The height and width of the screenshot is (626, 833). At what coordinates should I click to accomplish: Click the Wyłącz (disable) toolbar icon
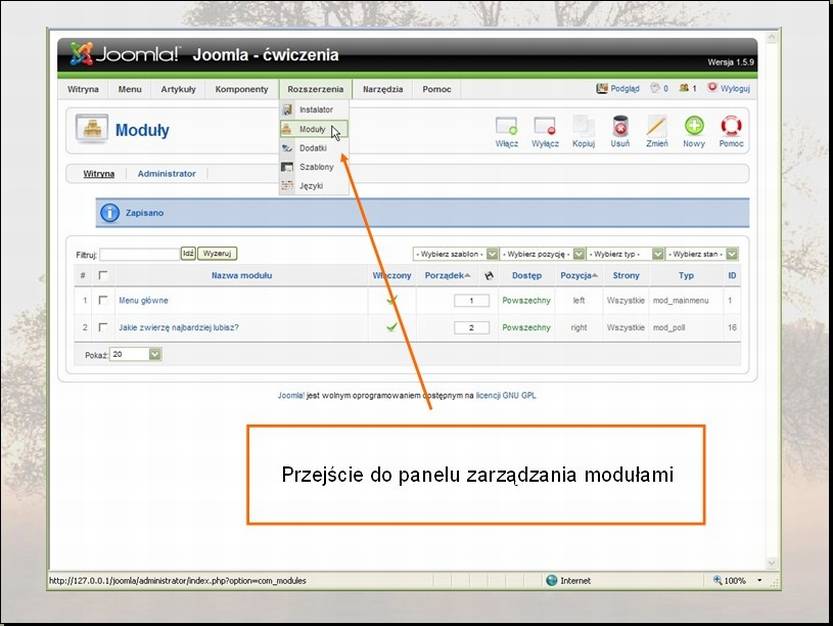click(545, 126)
